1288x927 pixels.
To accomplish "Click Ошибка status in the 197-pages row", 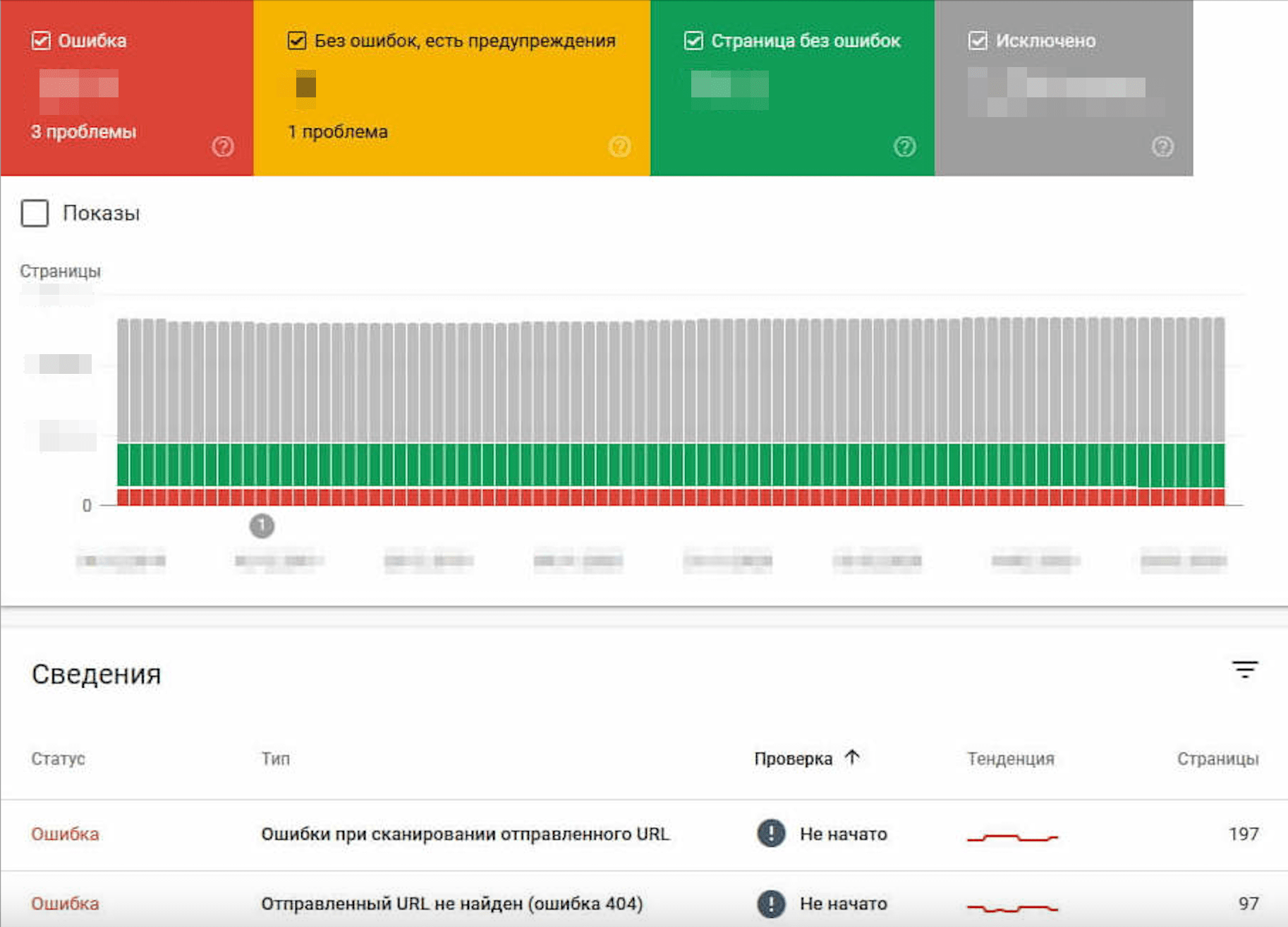I will pyautogui.click(x=65, y=834).
